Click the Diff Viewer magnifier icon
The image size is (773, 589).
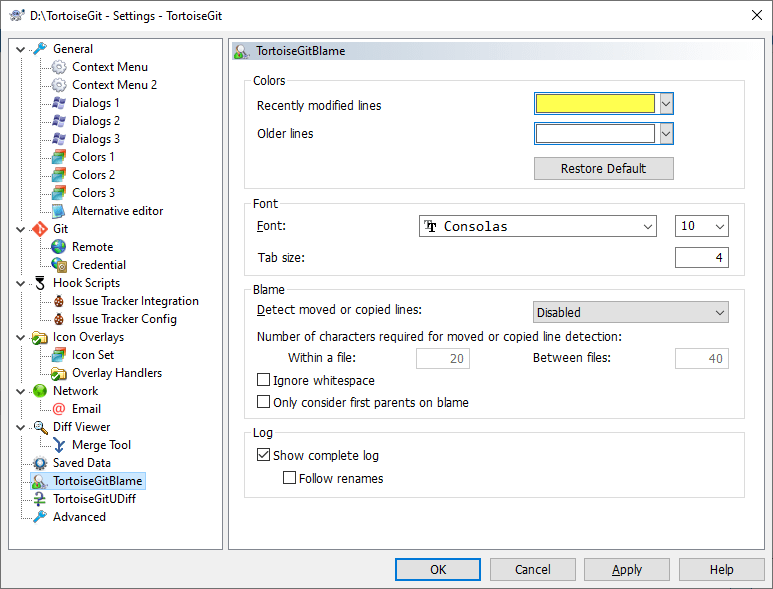[40, 427]
